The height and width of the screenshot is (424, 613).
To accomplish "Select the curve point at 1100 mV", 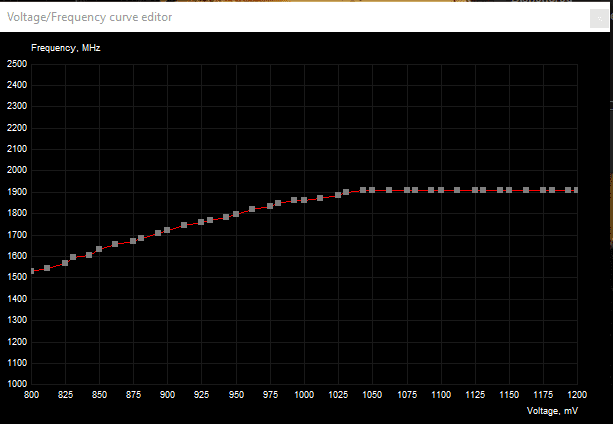I will 441,190.
